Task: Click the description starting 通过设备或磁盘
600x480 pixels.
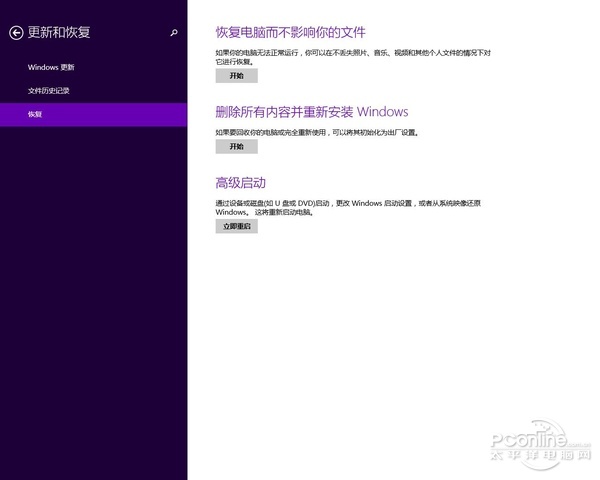Action: click(x=348, y=207)
